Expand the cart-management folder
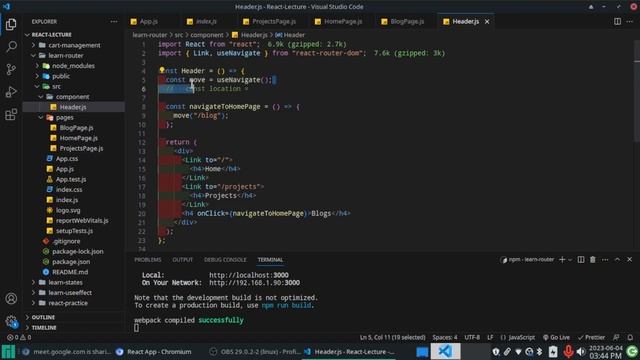640x360 pixels. (73, 45)
